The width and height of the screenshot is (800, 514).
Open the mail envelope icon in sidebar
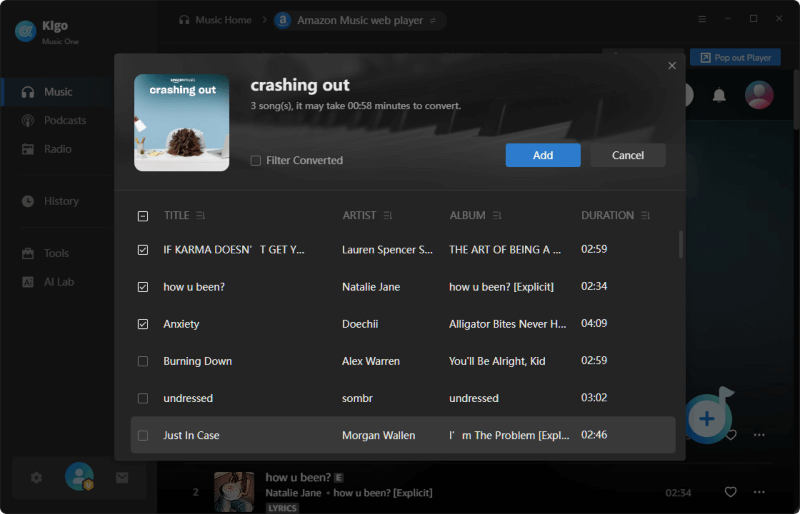[122, 478]
